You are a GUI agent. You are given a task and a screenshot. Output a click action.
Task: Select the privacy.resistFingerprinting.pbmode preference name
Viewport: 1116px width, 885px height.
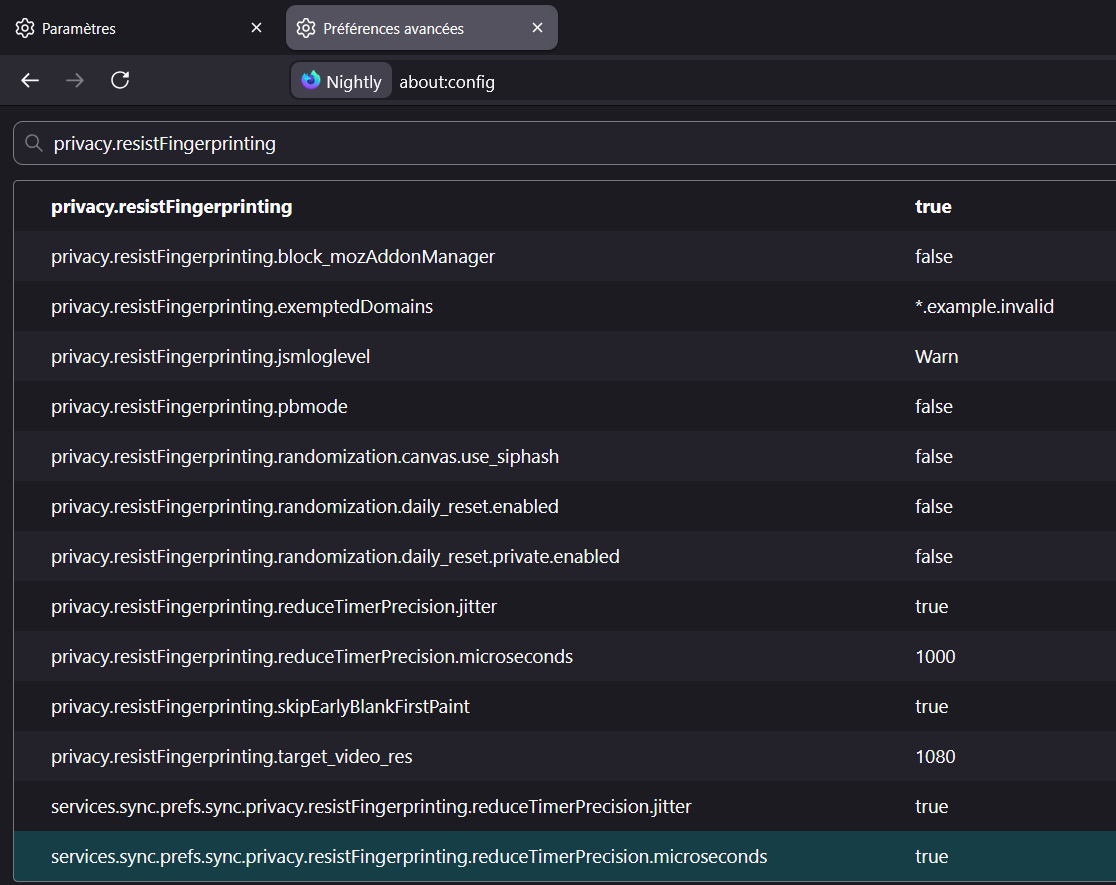pyautogui.click(x=199, y=407)
